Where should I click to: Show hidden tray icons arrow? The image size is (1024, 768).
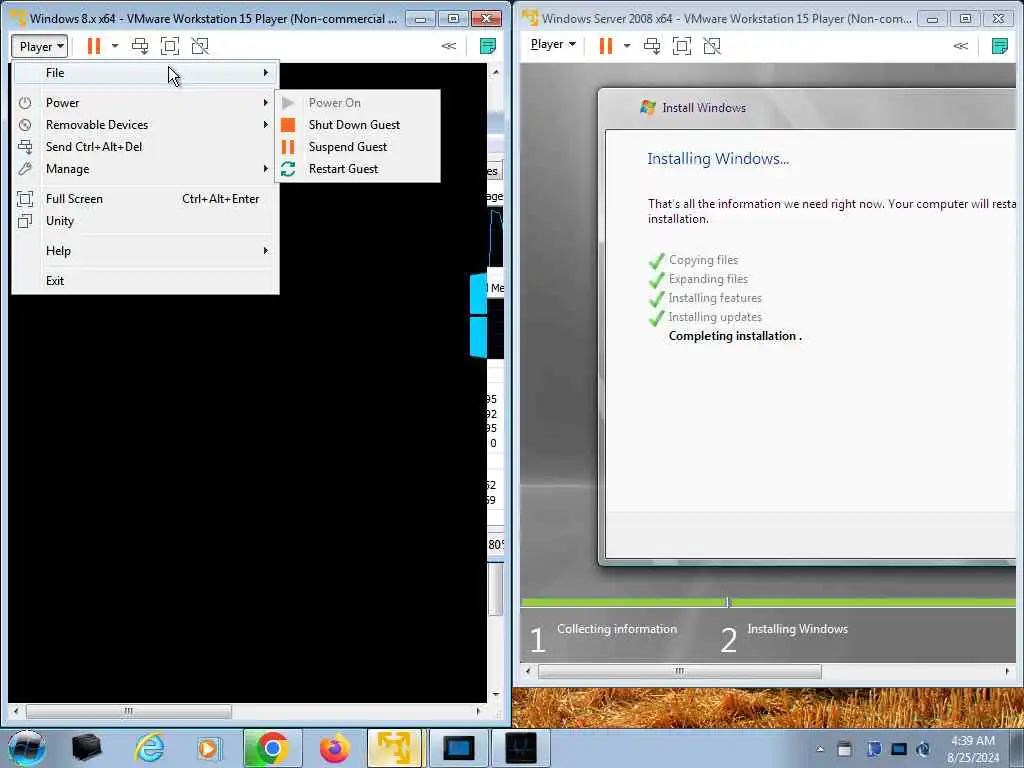820,749
